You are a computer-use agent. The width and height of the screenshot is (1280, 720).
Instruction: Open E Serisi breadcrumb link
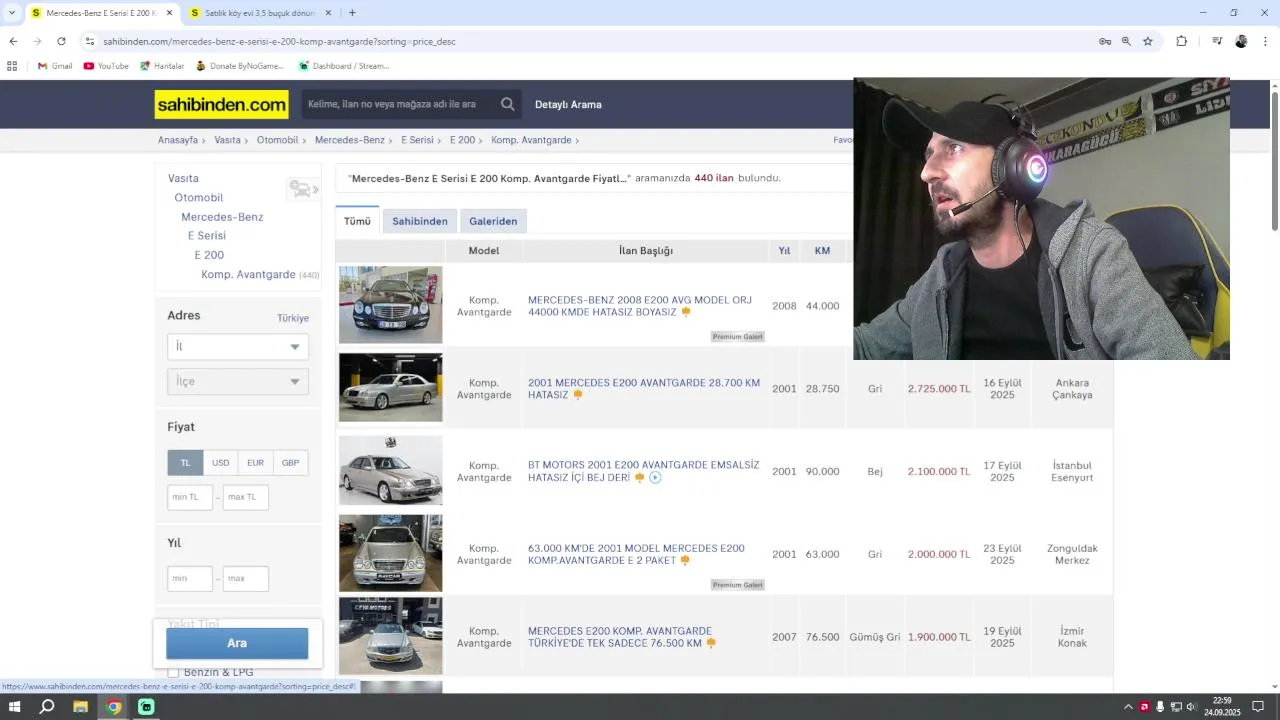[417, 140]
